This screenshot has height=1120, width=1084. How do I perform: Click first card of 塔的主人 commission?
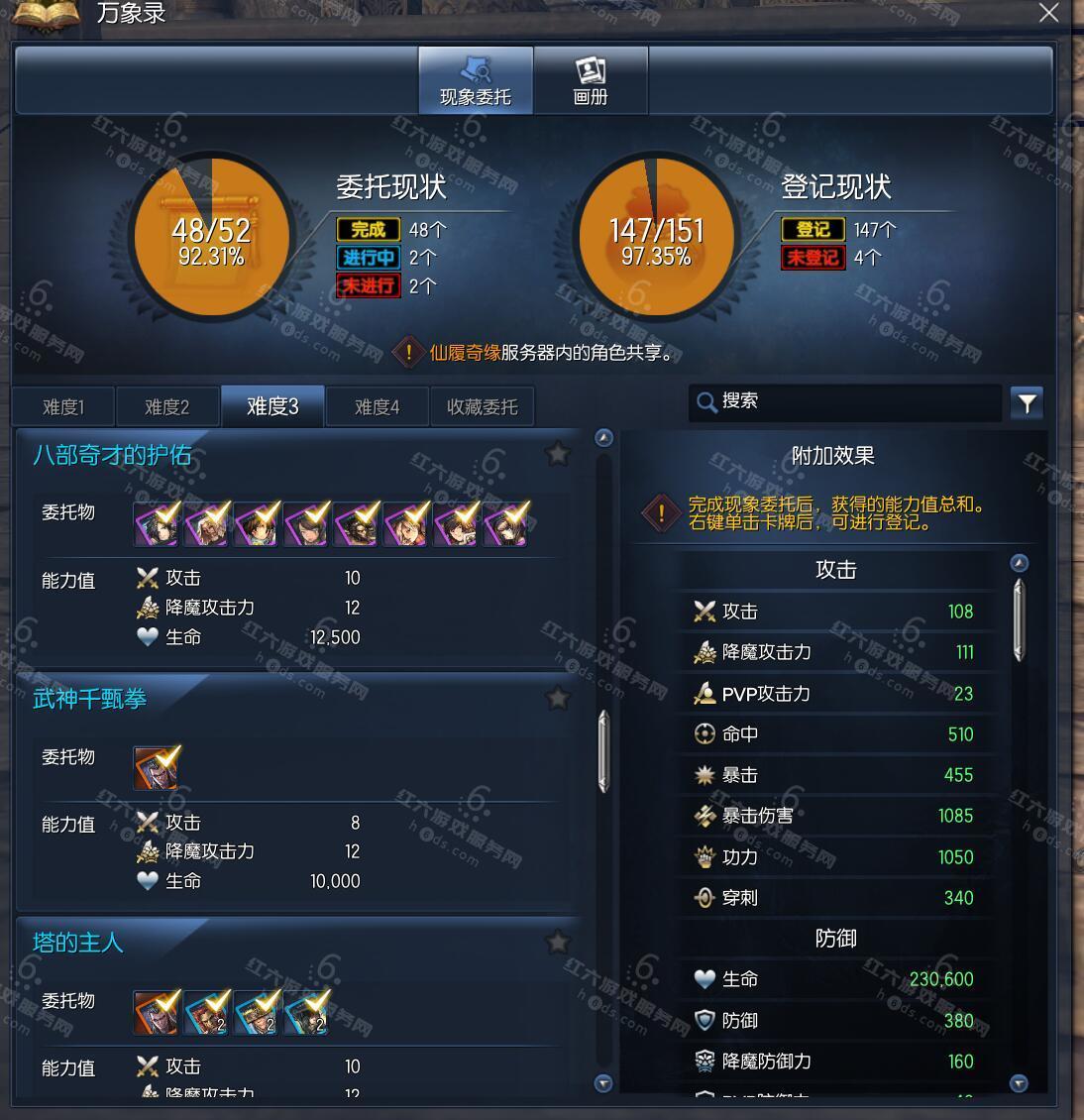[x=157, y=1012]
